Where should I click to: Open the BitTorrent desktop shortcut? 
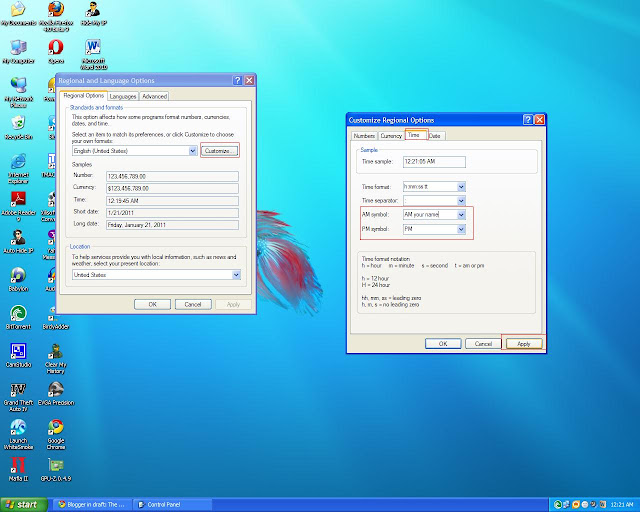(18, 317)
